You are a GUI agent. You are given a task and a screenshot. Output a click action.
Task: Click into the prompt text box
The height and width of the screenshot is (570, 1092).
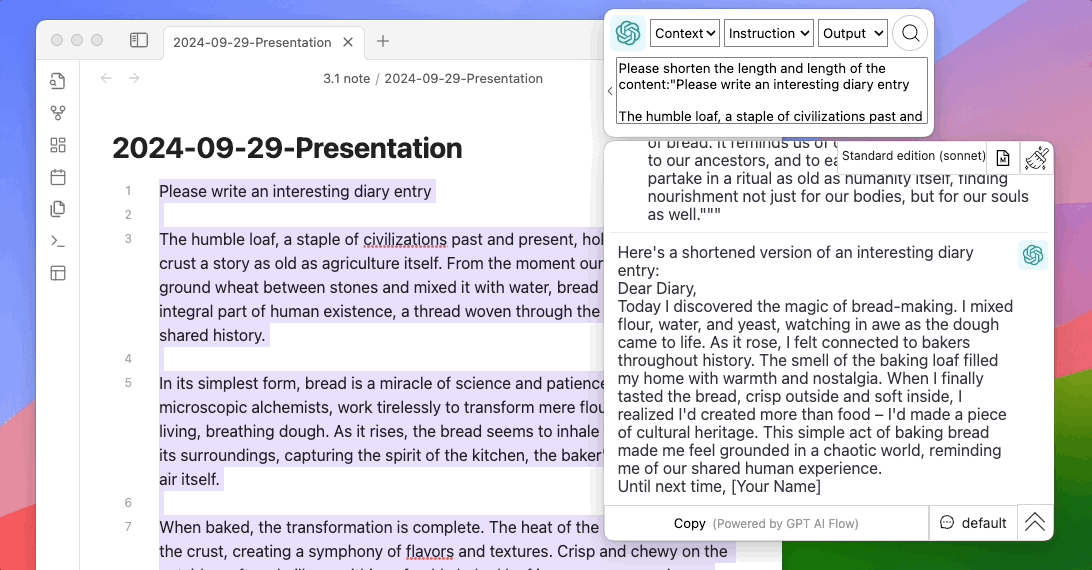(772, 91)
